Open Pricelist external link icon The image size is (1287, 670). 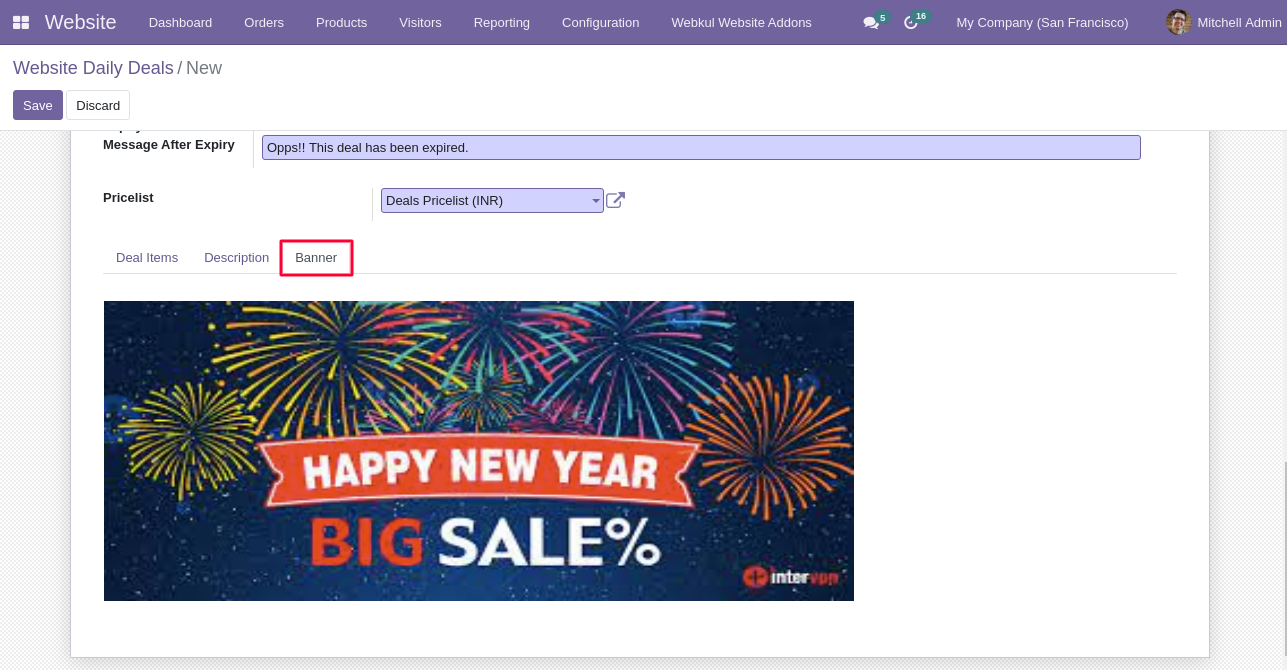click(x=616, y=200)
